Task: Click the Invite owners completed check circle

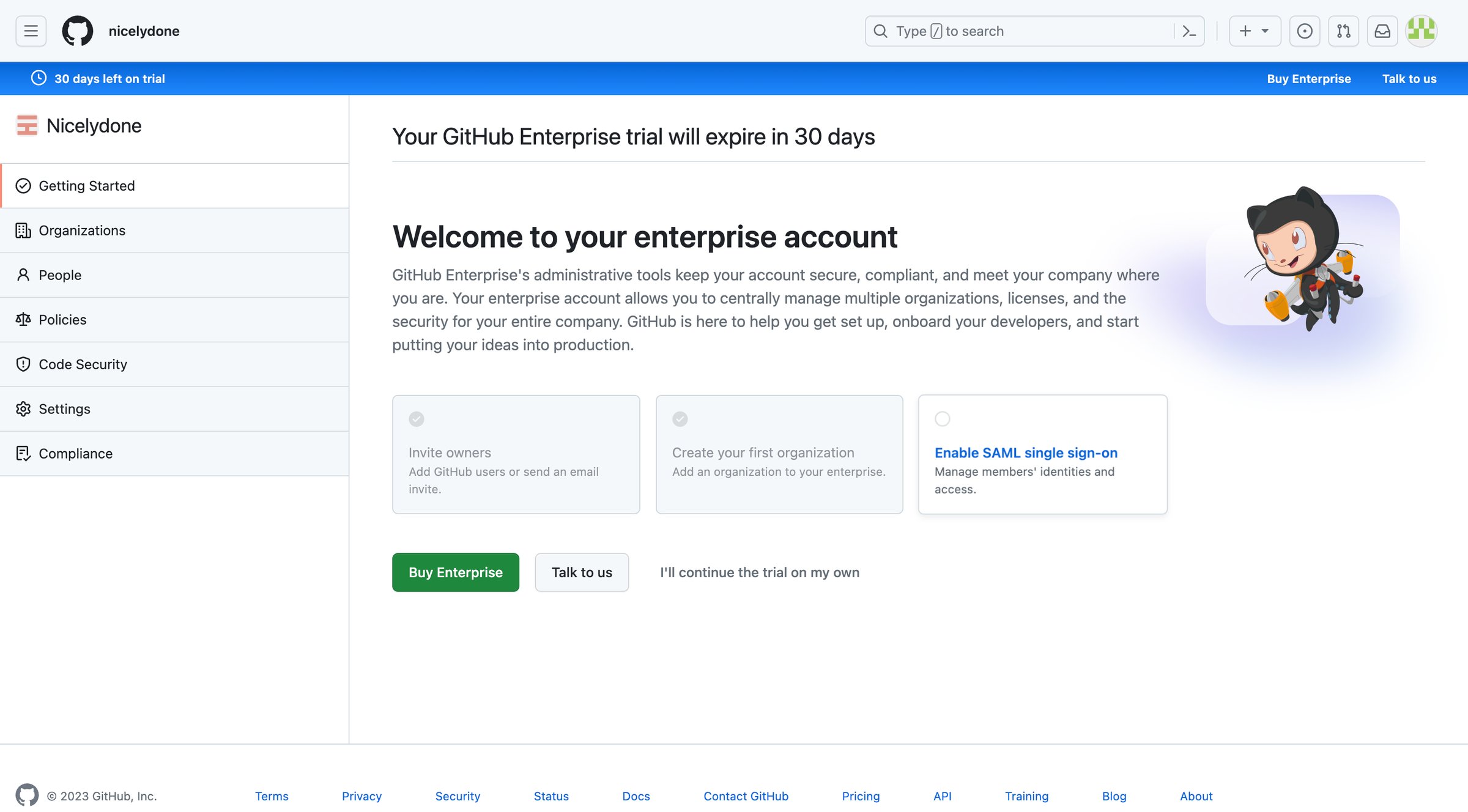Action: [x=417, y=419]
